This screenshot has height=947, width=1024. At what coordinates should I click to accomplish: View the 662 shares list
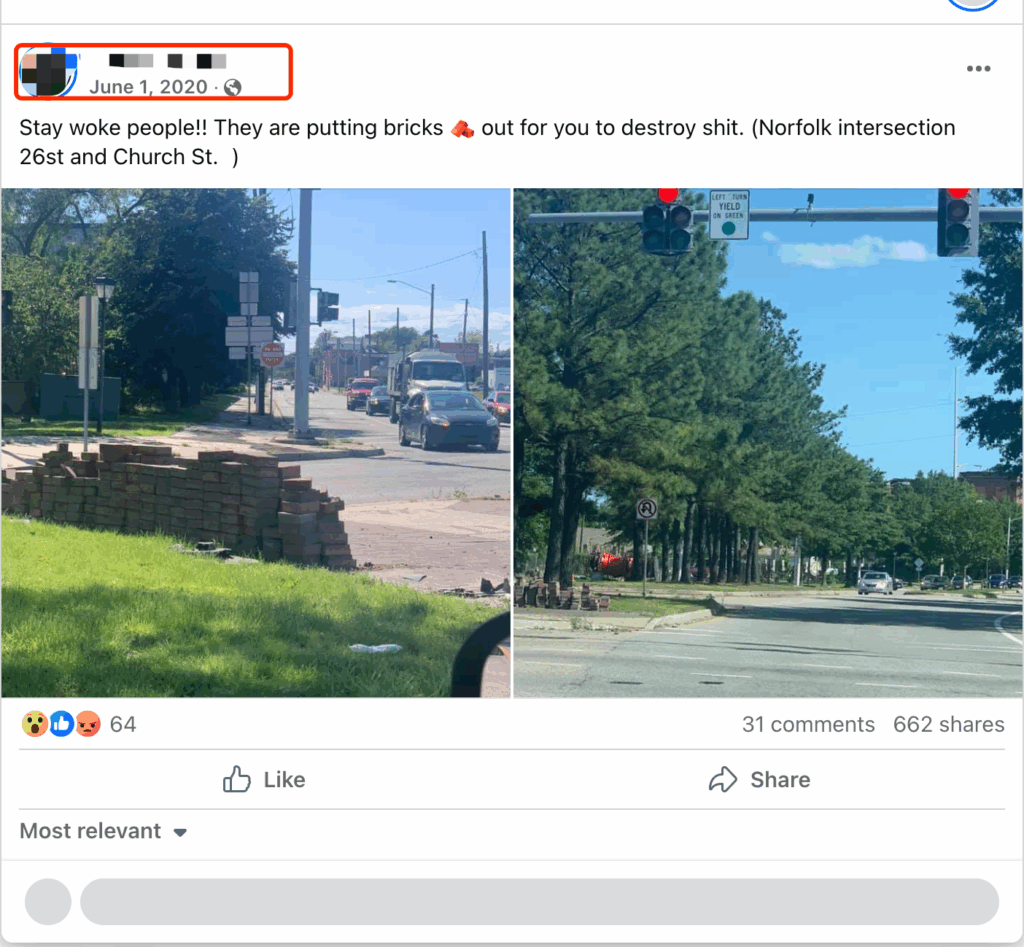tap(948, 724)
